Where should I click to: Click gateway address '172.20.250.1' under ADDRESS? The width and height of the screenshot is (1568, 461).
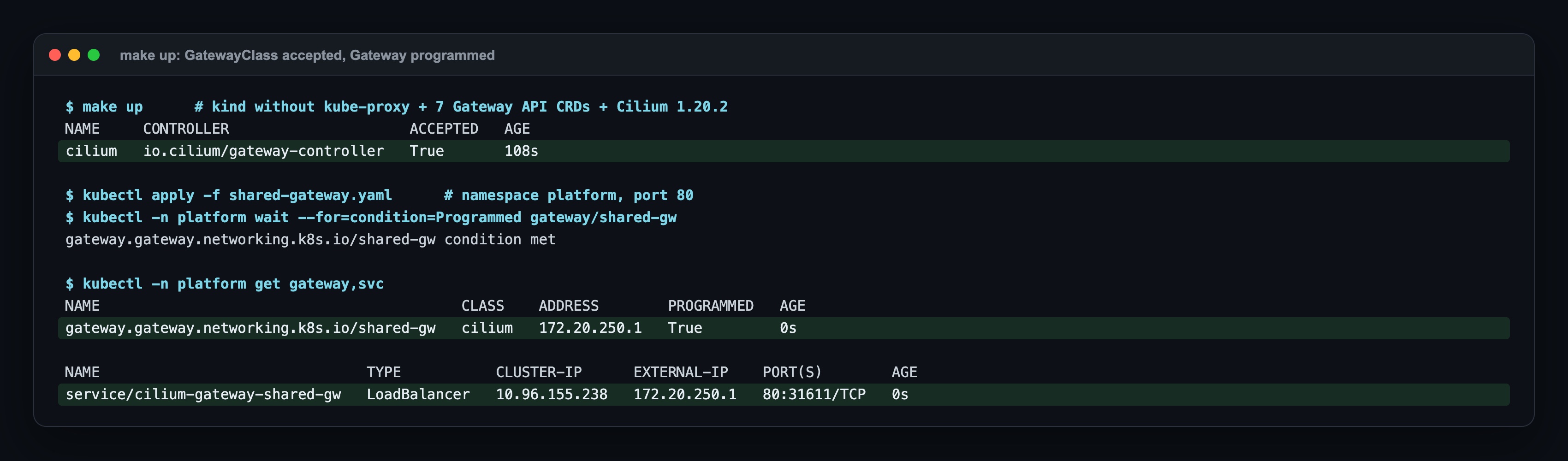tap(590, 328)
